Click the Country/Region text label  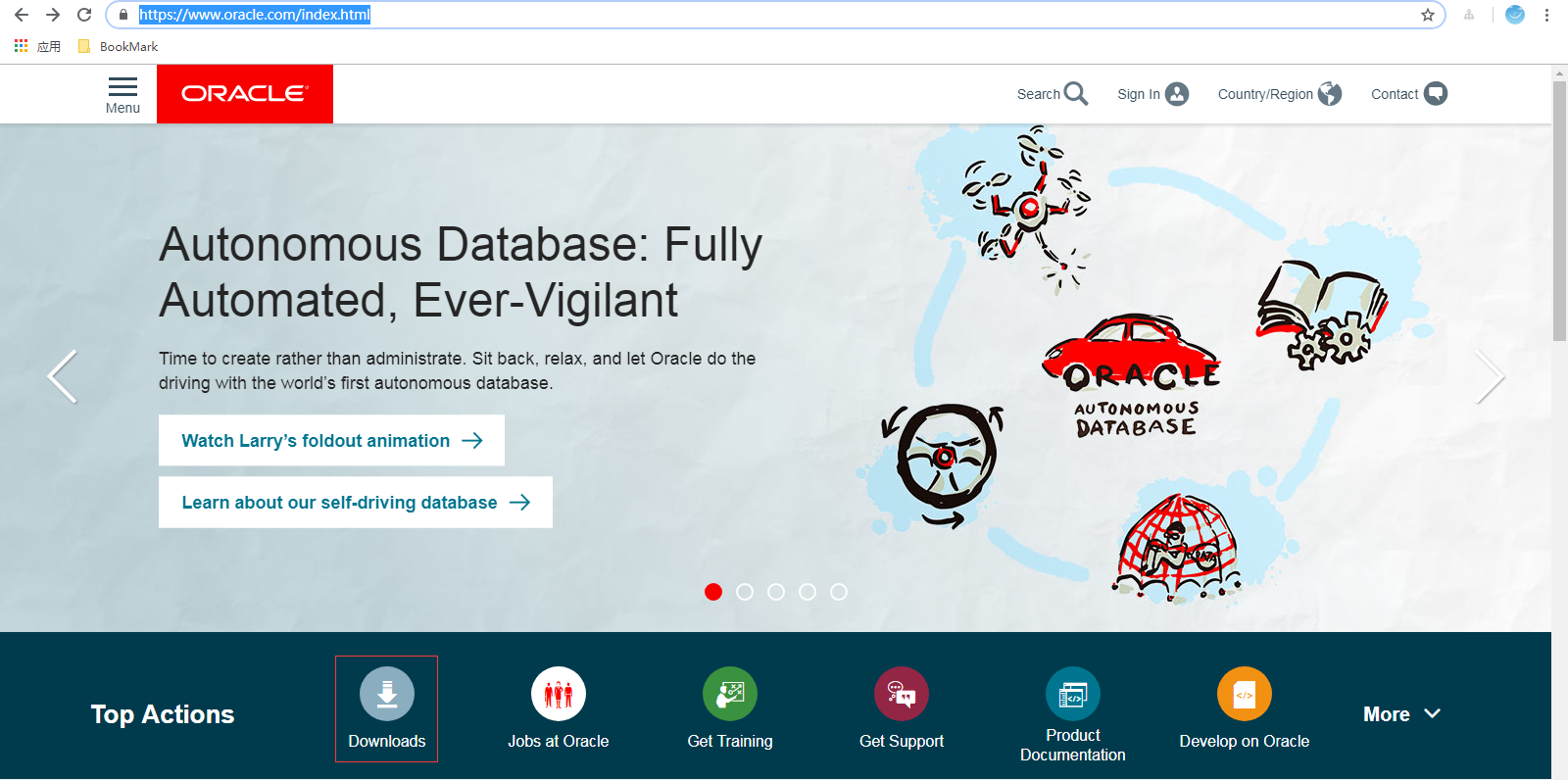click(x=1265, y=94)
